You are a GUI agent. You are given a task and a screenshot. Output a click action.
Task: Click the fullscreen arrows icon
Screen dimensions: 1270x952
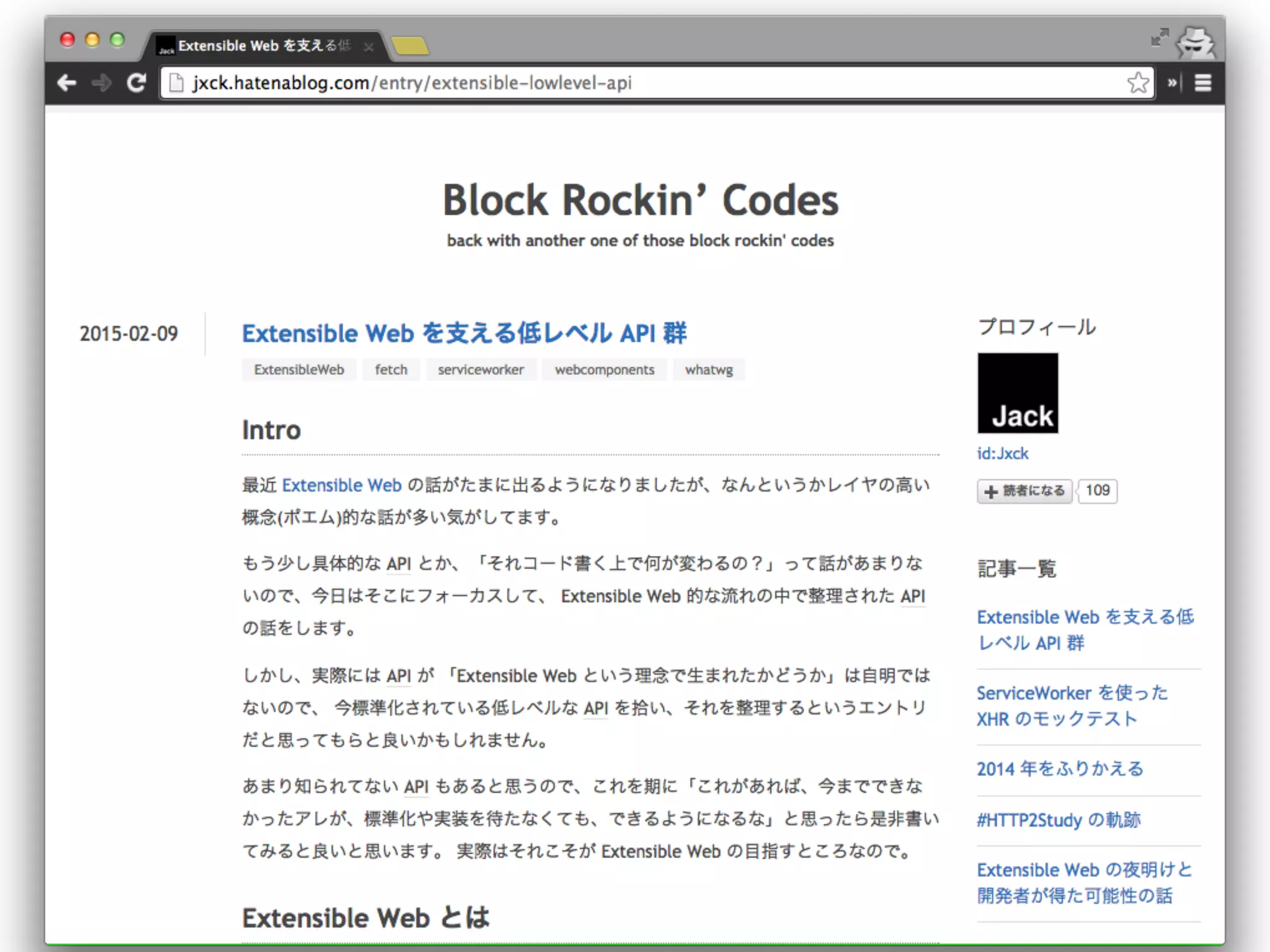click(1159, 38)
